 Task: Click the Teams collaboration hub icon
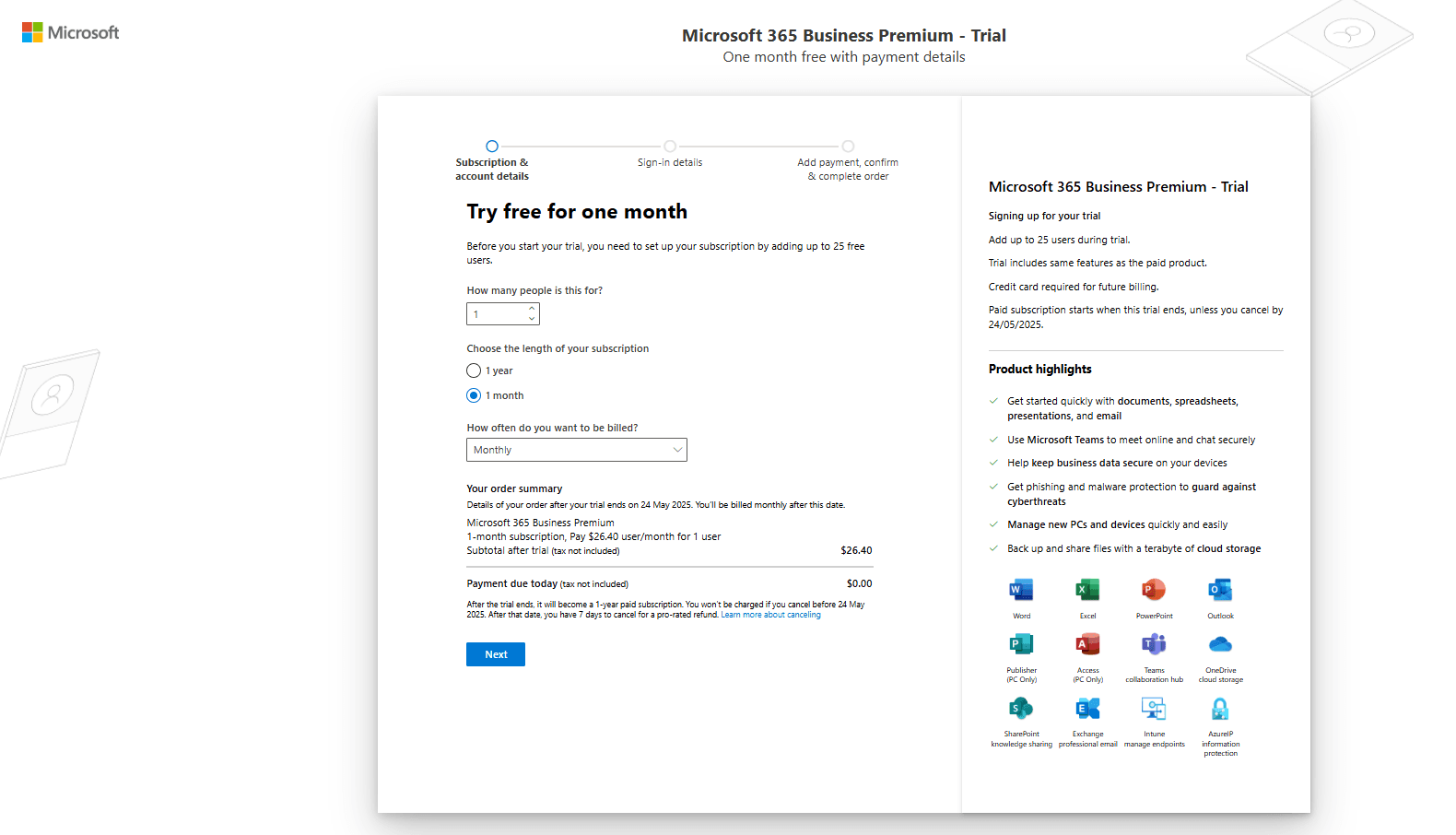click(1154, 644)
